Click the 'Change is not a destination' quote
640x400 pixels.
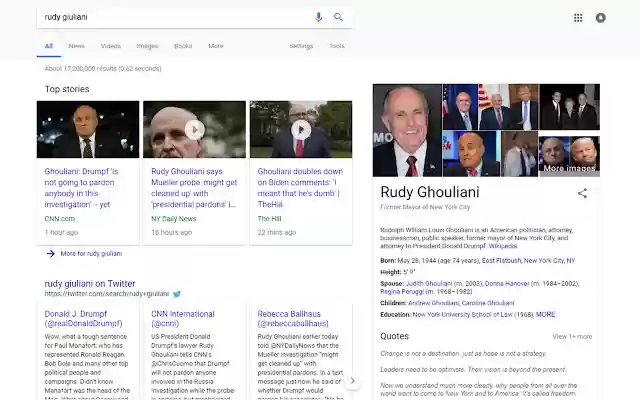(463, 354)
